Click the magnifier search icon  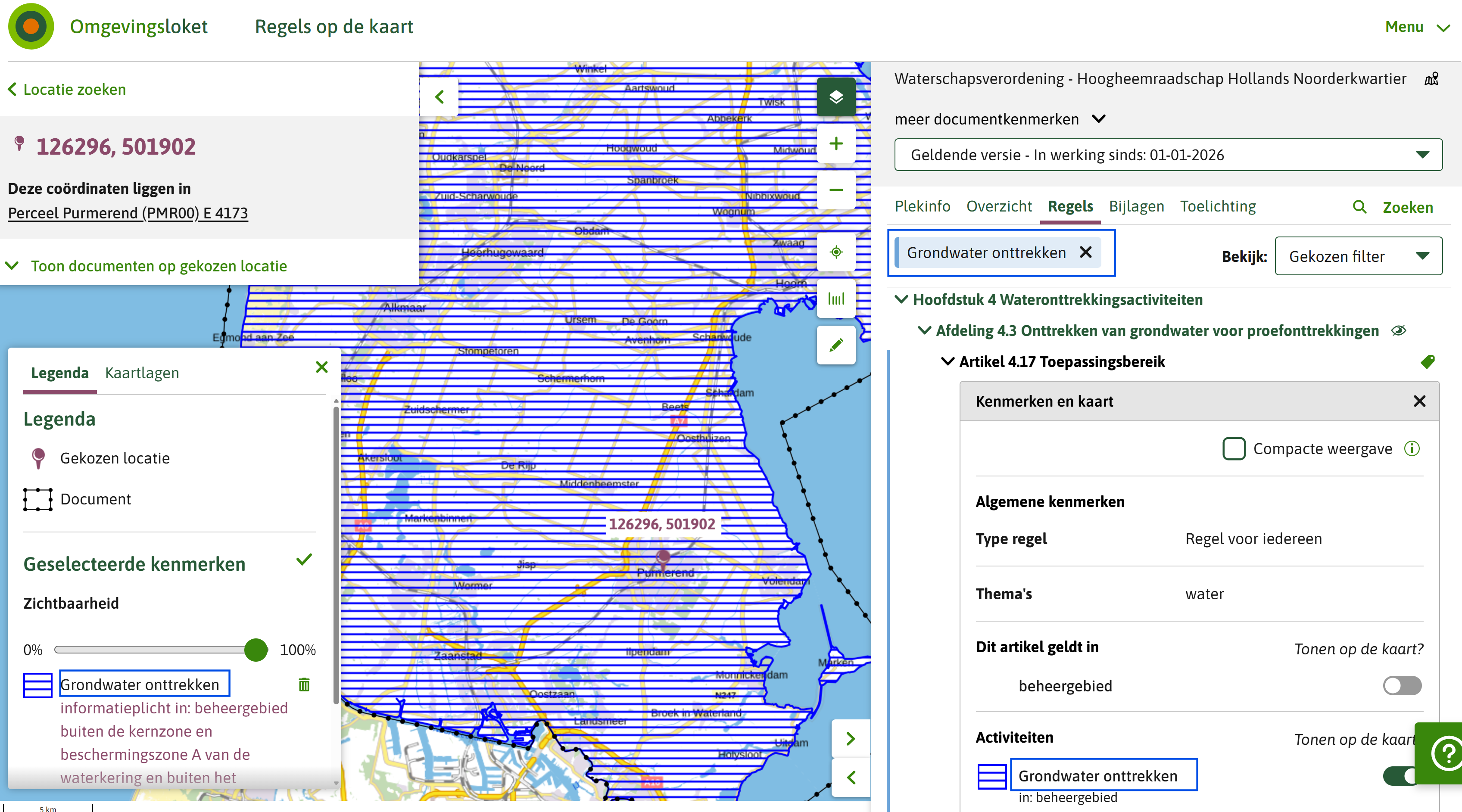(x=1359, y=207)
